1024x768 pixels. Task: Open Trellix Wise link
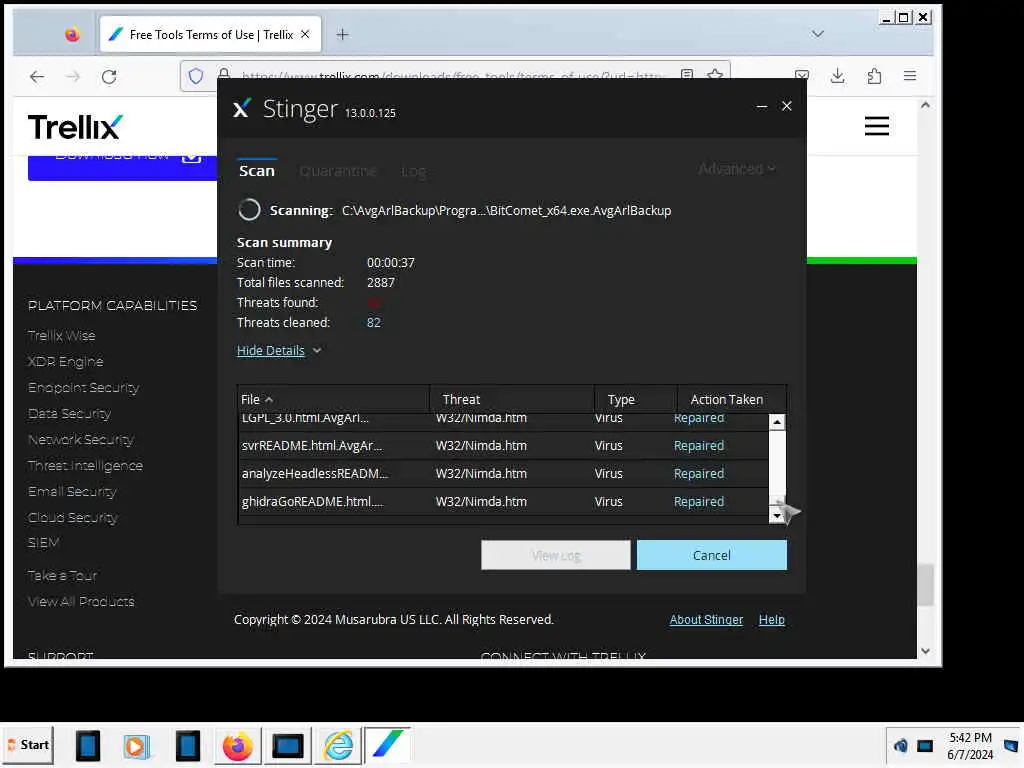(61, 336)
